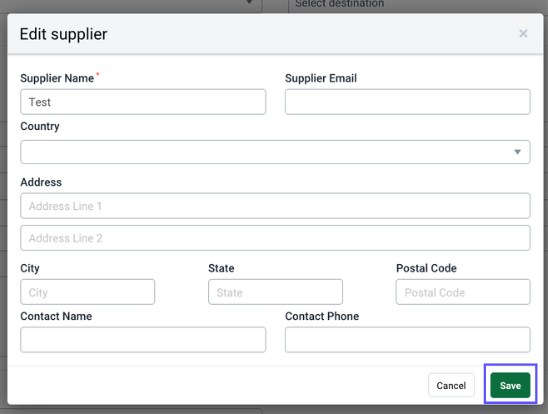This screenshot has width=548, height=414.
Task: Click into the State input field
Action: pyautogui.click(x=275, y=292)
